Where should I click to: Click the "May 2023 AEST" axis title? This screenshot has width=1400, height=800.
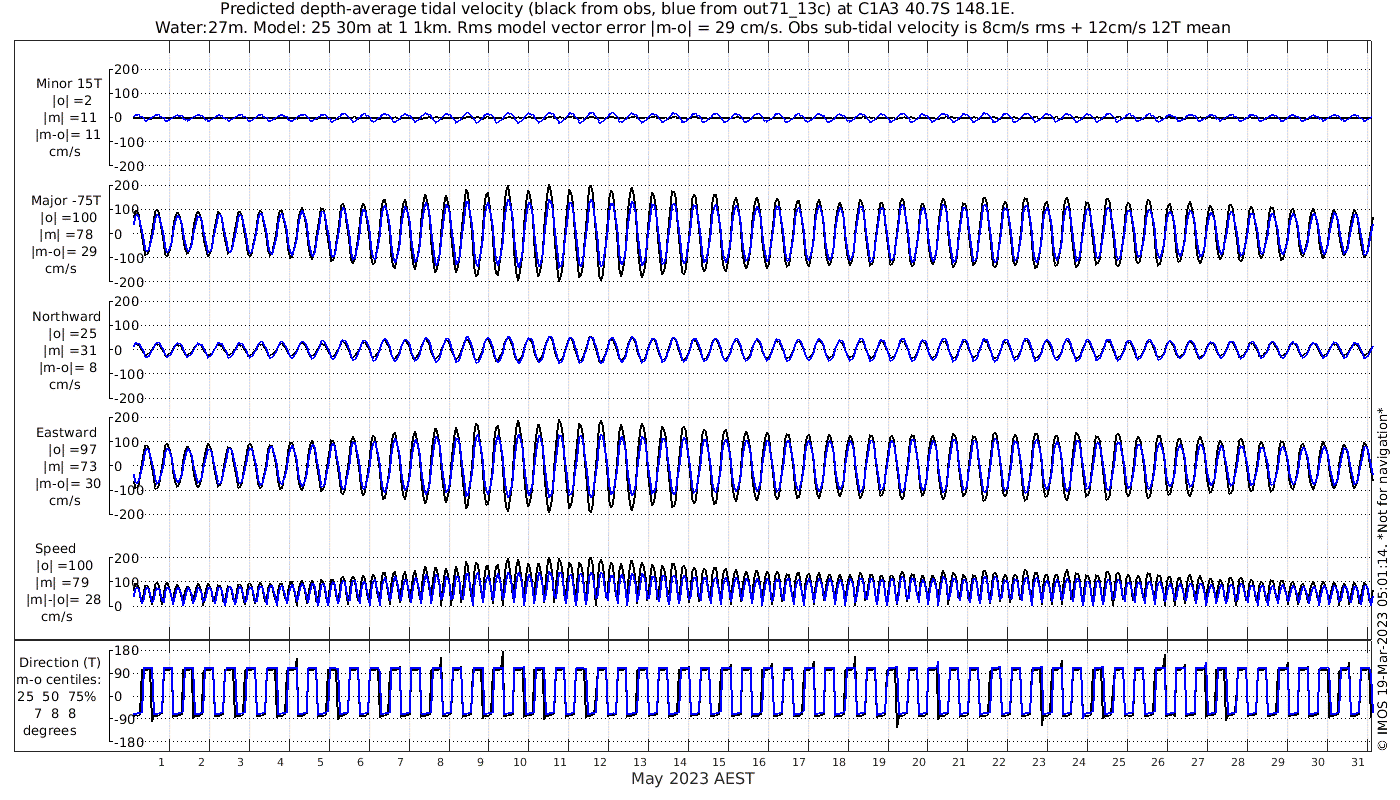(692, 778)
